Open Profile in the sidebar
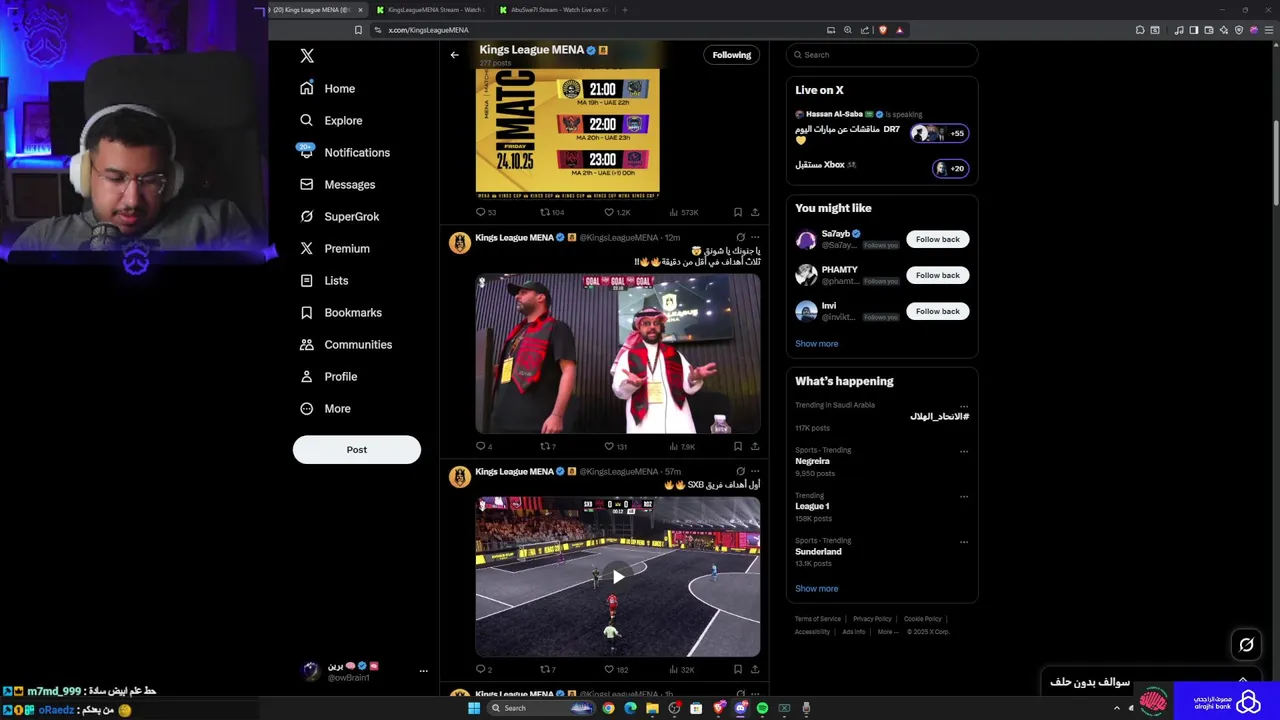 click(328, 377)
